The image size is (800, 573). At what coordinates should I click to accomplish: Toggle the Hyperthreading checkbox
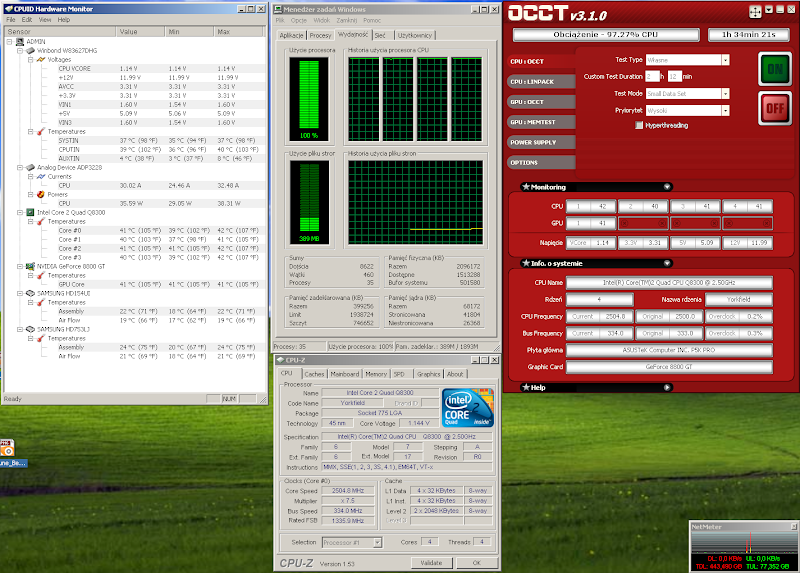coord(639,126)
